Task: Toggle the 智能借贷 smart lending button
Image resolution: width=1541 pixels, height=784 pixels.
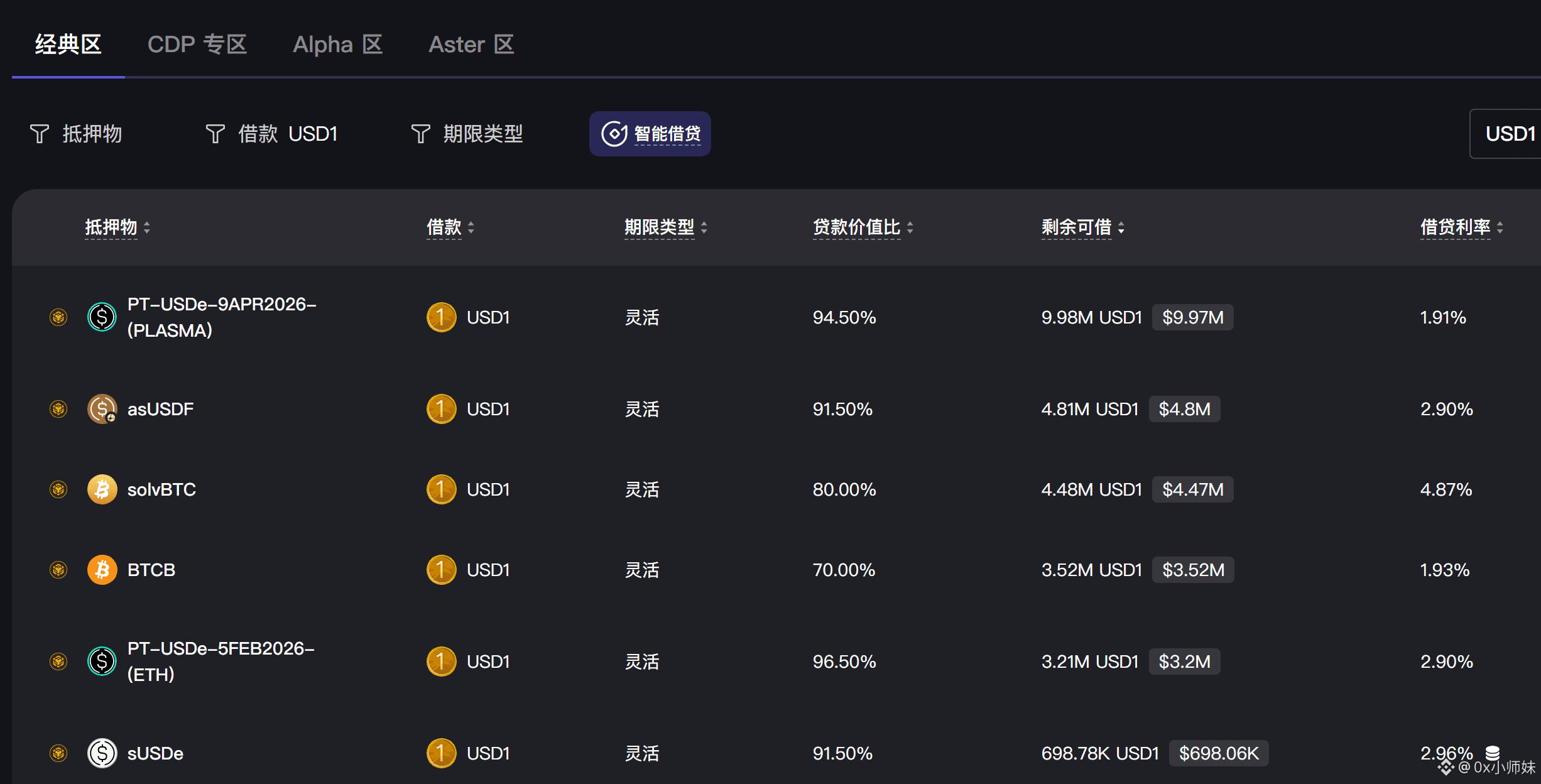Action: tap(650, 134)
